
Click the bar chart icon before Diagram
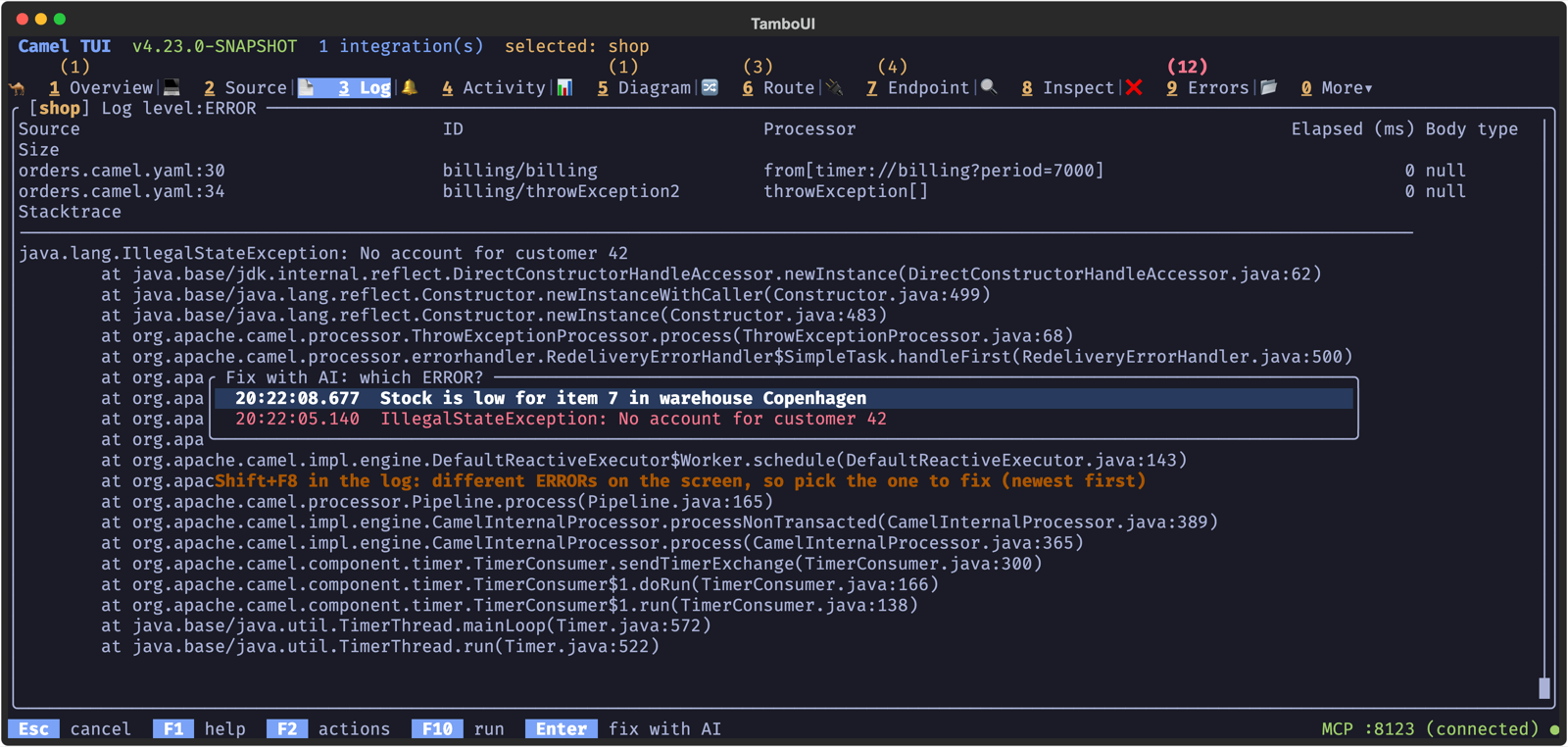[565, 87]
